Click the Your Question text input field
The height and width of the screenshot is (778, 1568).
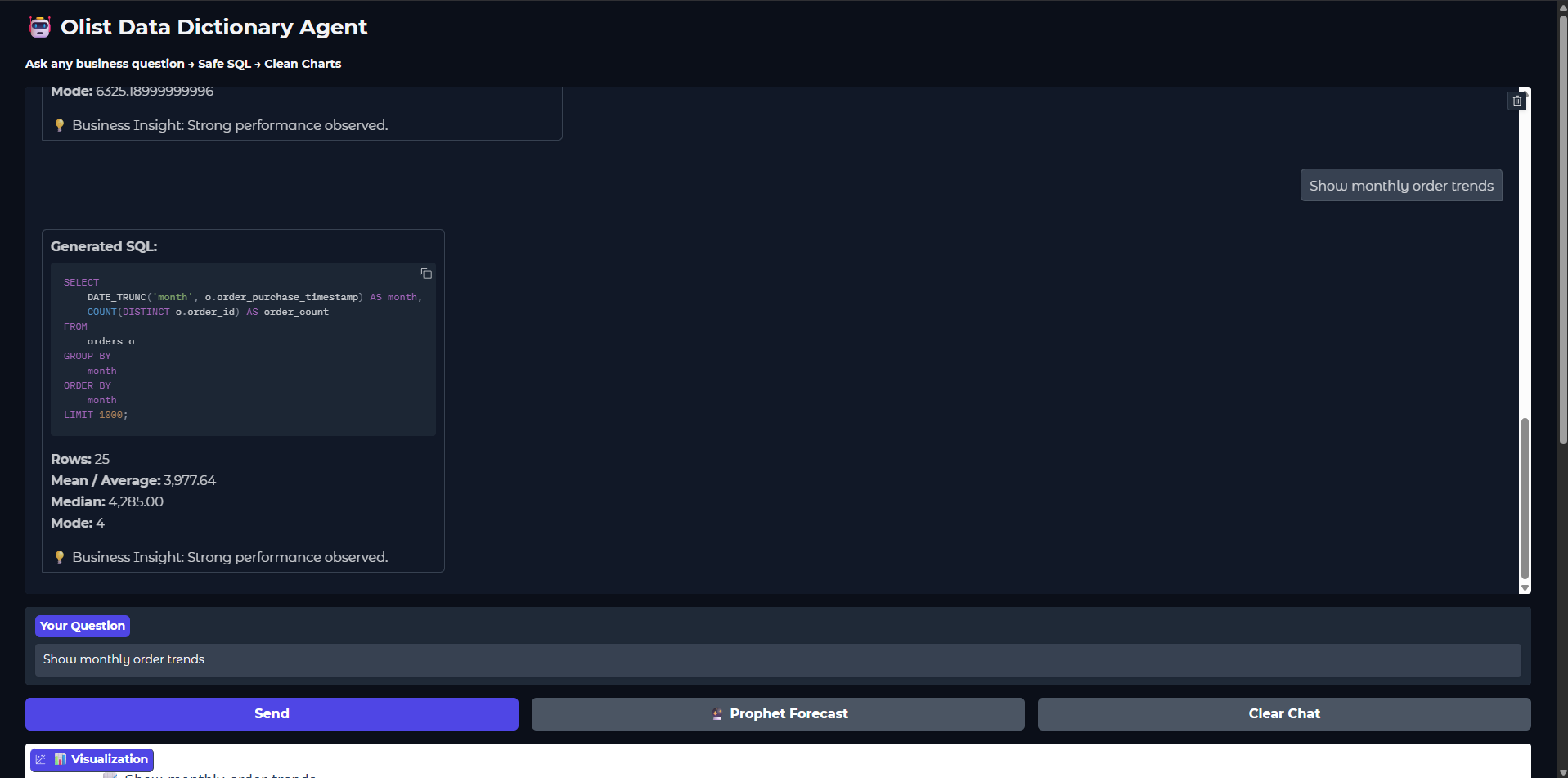coord(777,659)
